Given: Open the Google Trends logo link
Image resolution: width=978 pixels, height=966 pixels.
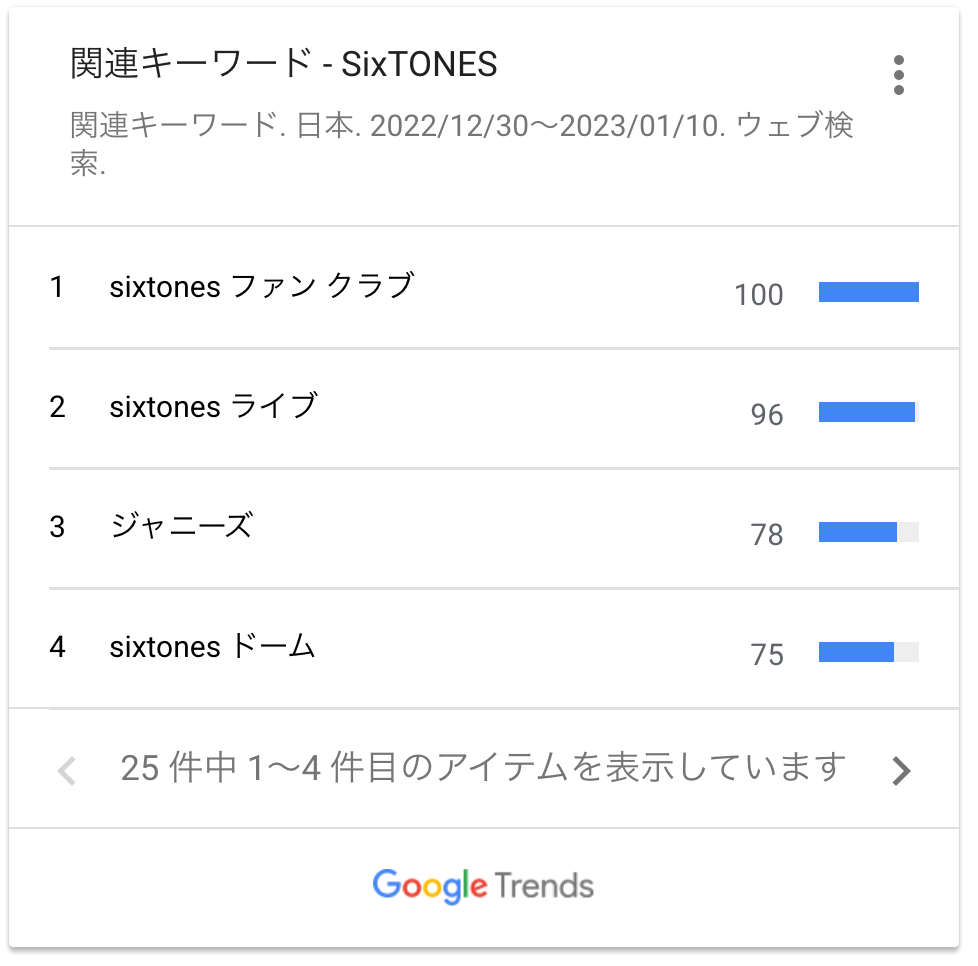Looking at the screenshot, I should click(483, 886).
